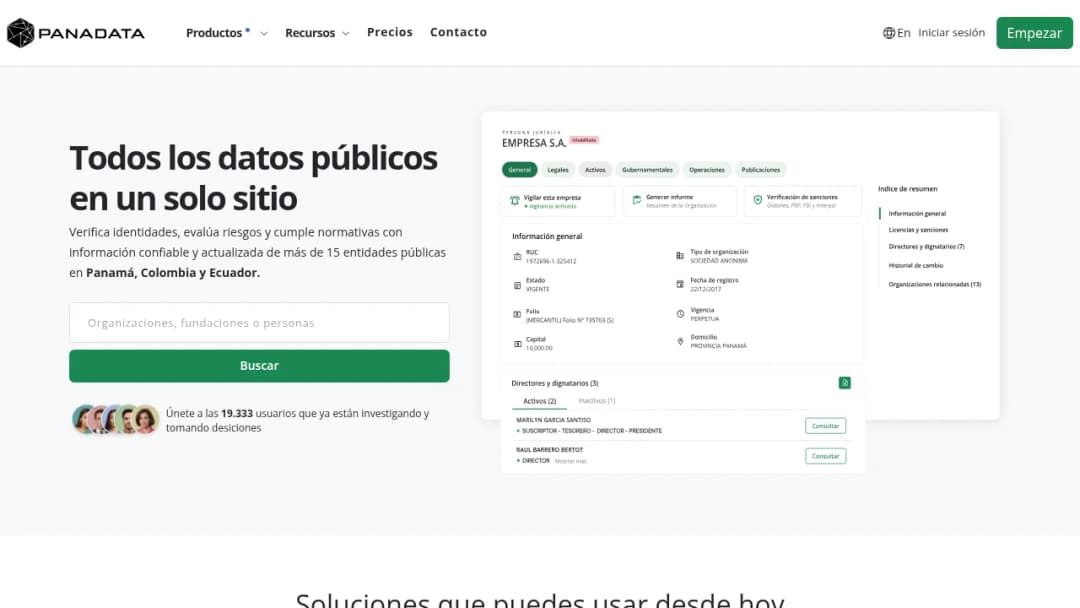Click the Tipo de organización building icon

tap(680, 255)
